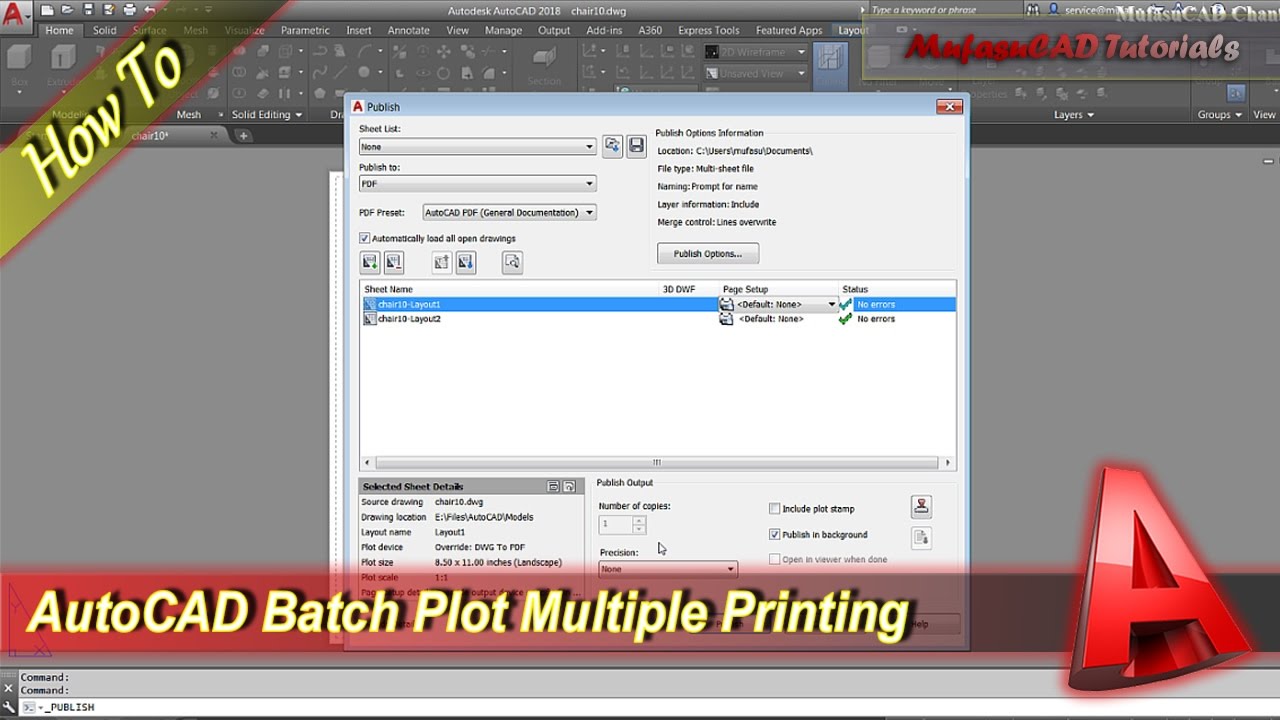Screen dimensions: 1280x720
Task: Click the Move Sheet Down icon
Action: (x=465, y=262)
